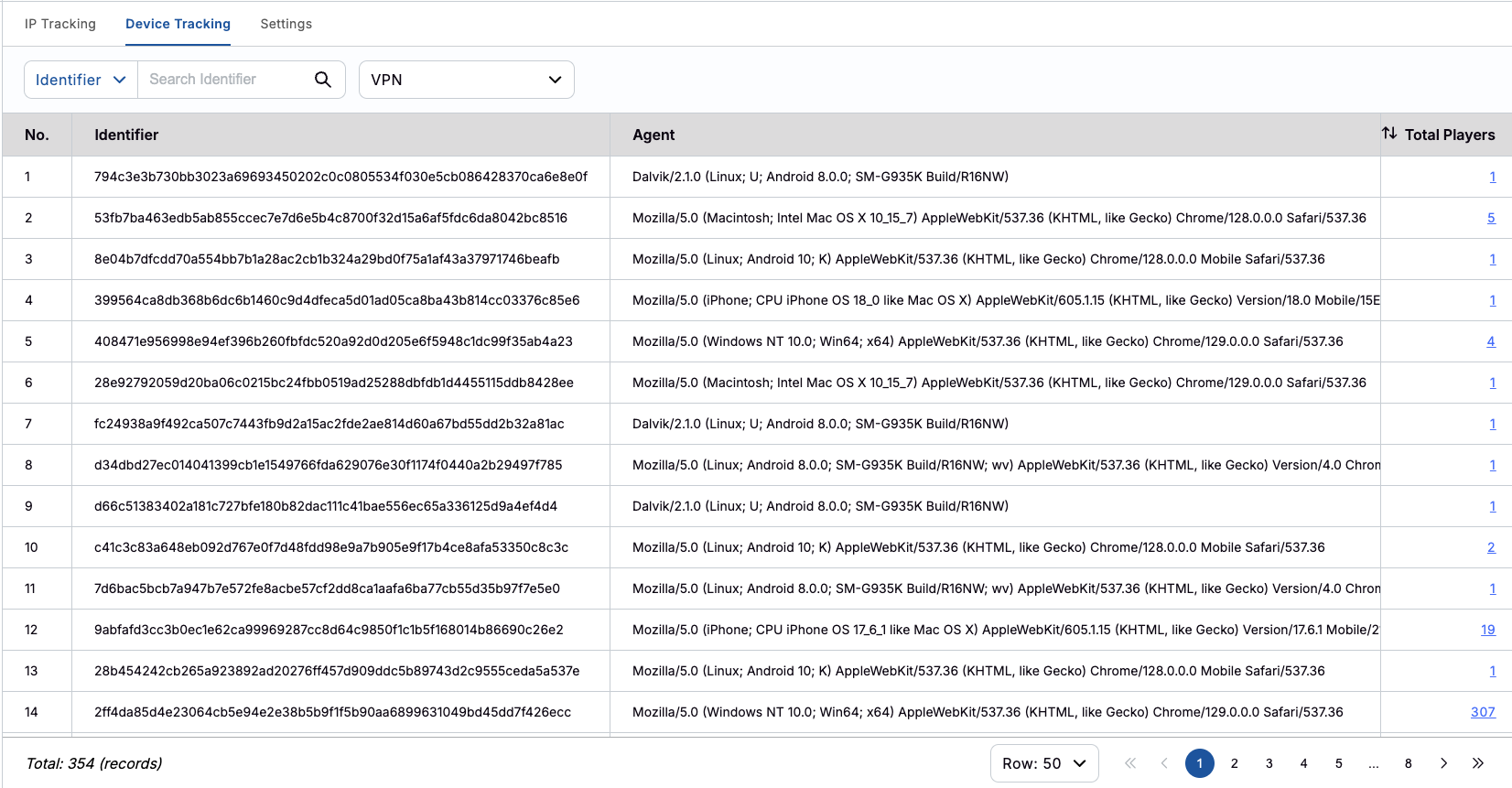This screenshot has height=788, width=1512.
Task: Open the Settings tab
Action: pos(286,24)
